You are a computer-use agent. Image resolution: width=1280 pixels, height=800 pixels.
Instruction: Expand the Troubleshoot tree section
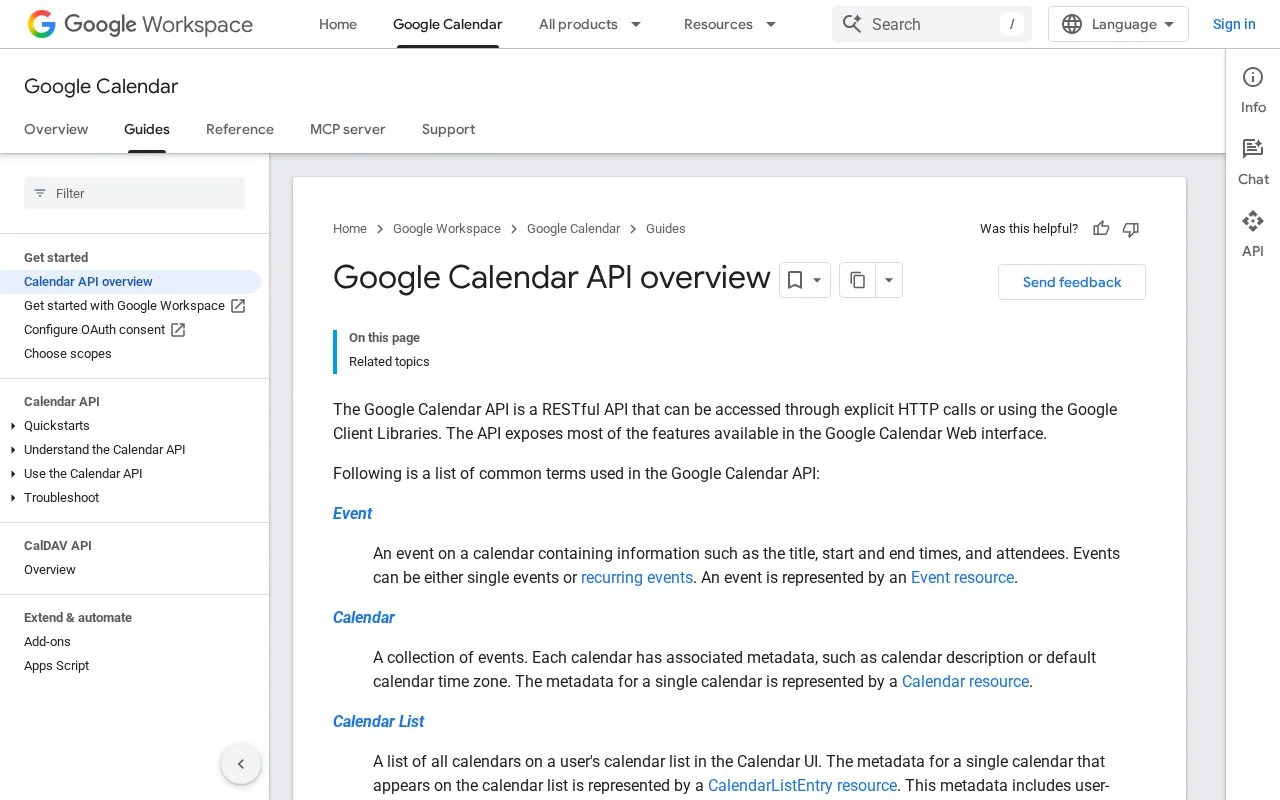pyautogui.click(x=13, y=498)
